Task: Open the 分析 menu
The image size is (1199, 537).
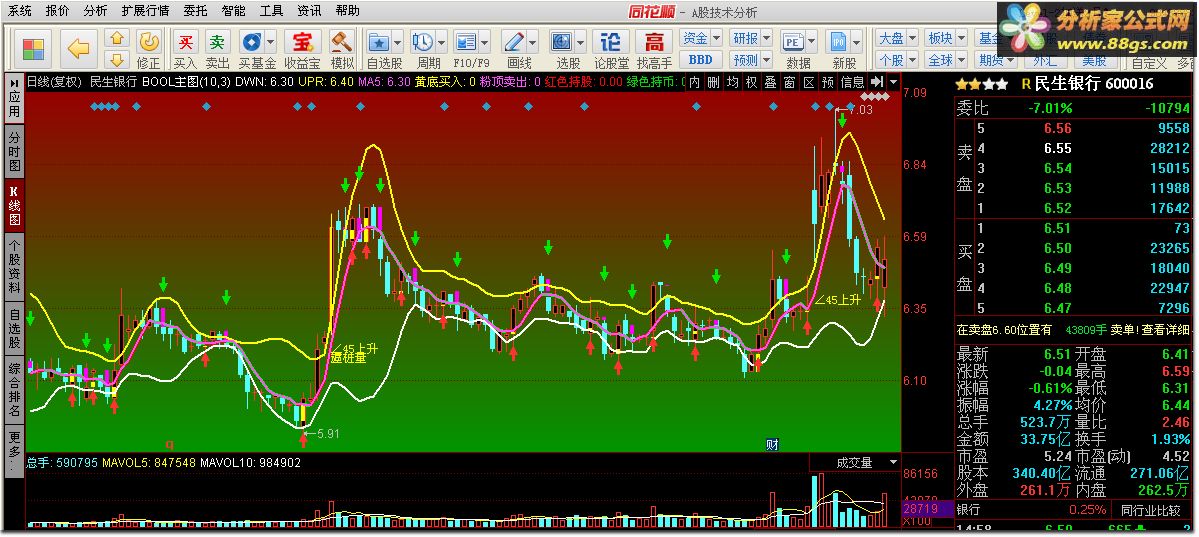Action: click(96, 11)
